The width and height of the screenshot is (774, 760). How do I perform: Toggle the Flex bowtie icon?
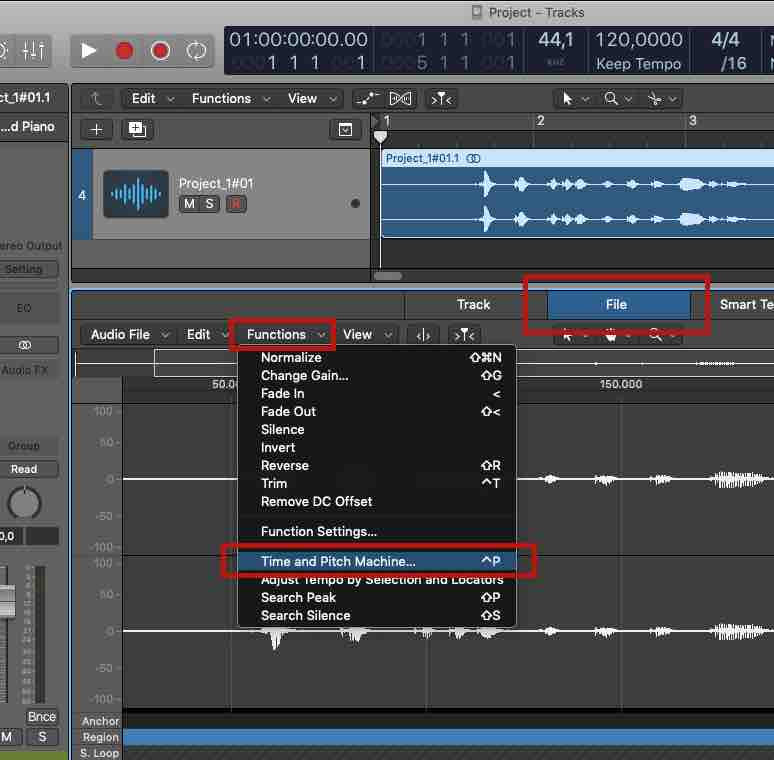(400, 99)
